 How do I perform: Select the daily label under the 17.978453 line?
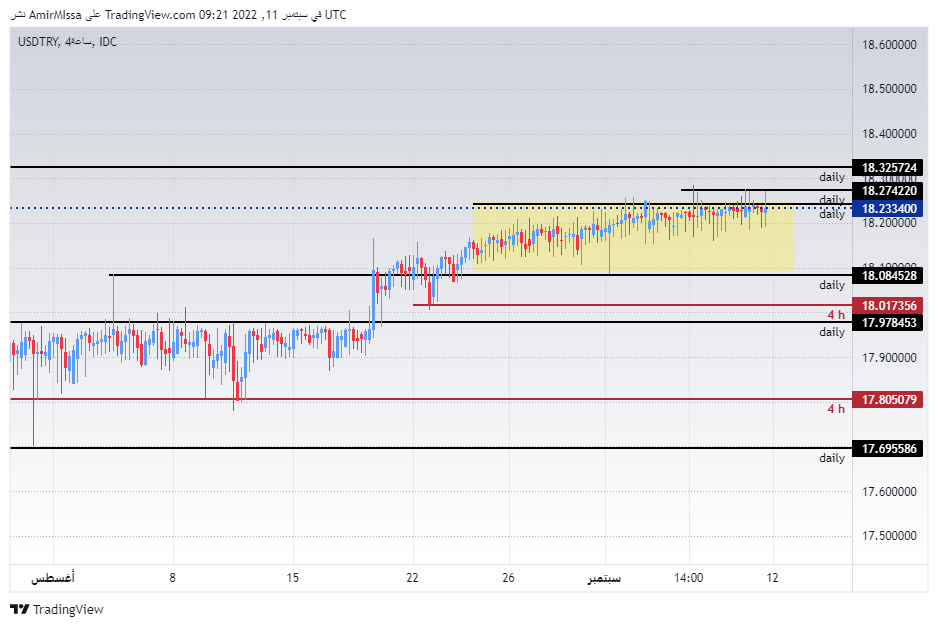pos(832,332)
